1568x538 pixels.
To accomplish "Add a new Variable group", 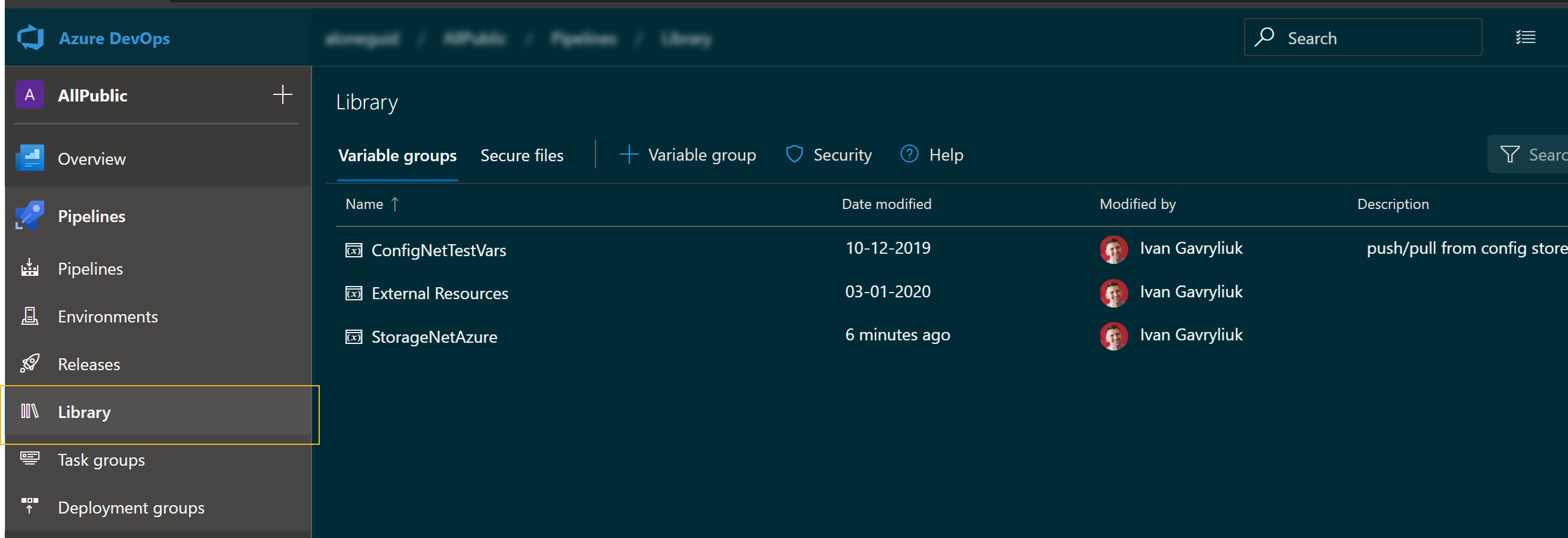I will click(689, 155).
